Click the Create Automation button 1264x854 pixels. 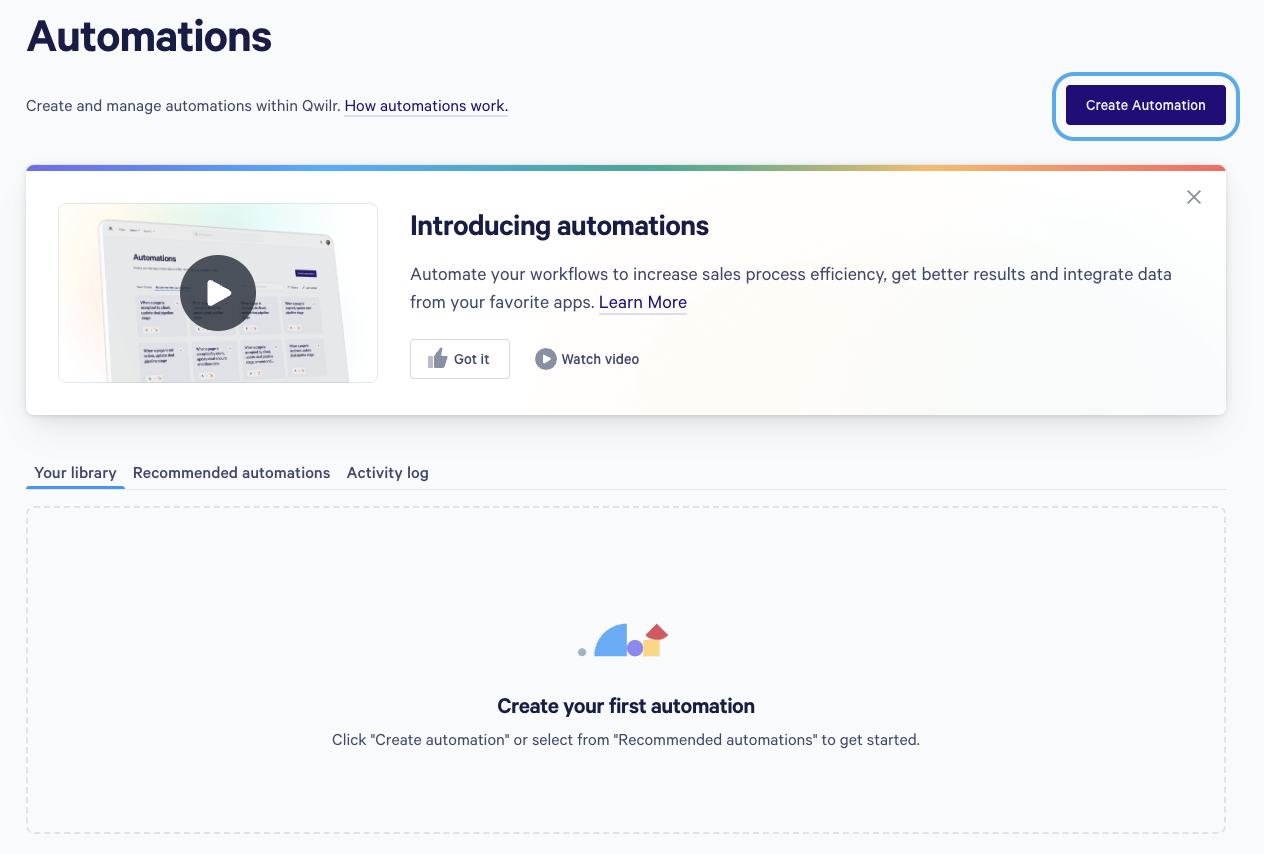(1145, 105)
